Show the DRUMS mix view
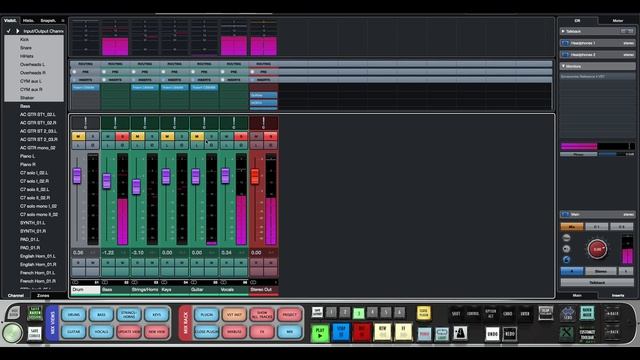The height and width of the screenshot is (360, 640). (x=74, y=315)
